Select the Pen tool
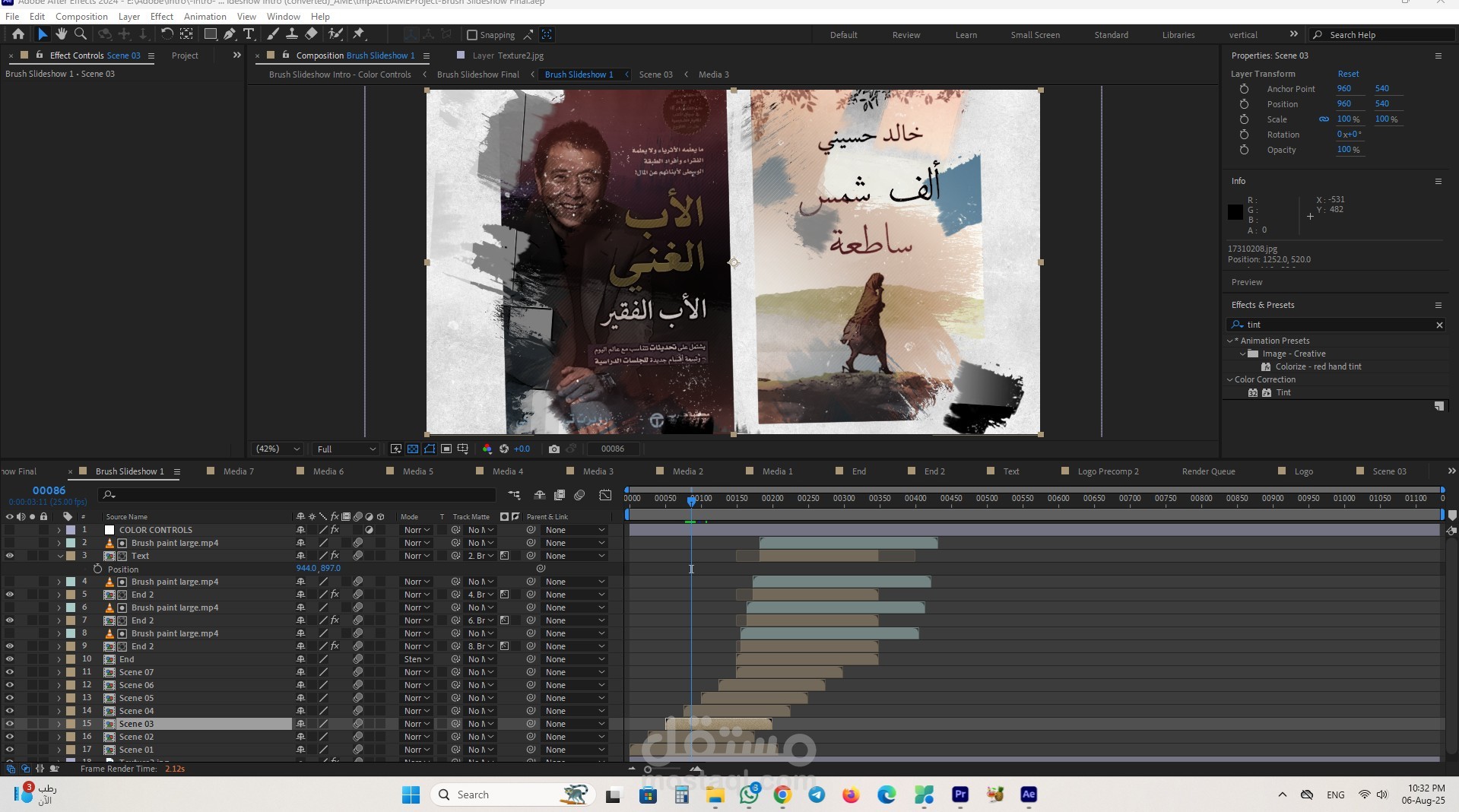The image size is (1459, 812). click(230, 34)
